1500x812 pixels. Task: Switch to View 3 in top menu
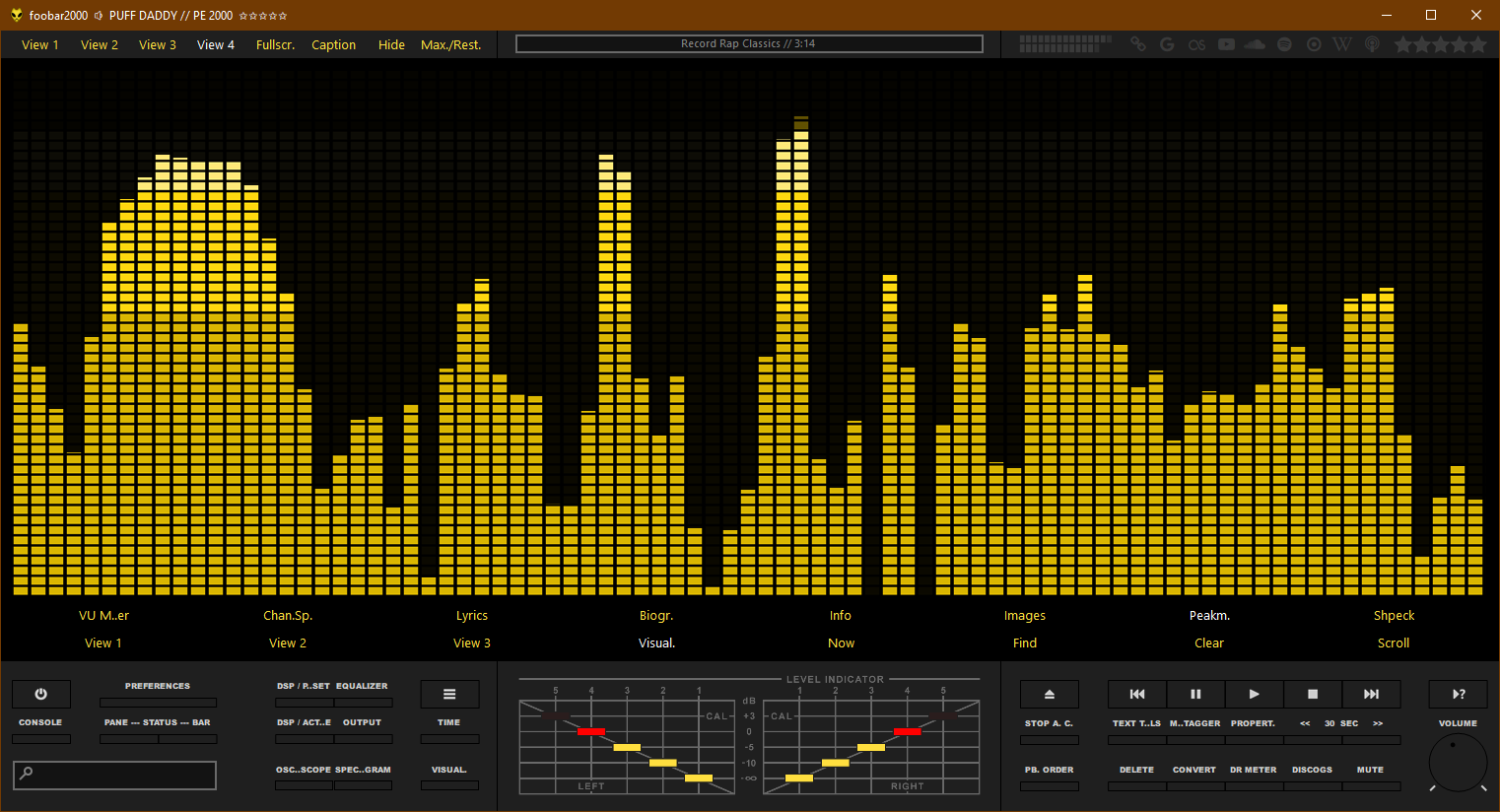(158, 44)
